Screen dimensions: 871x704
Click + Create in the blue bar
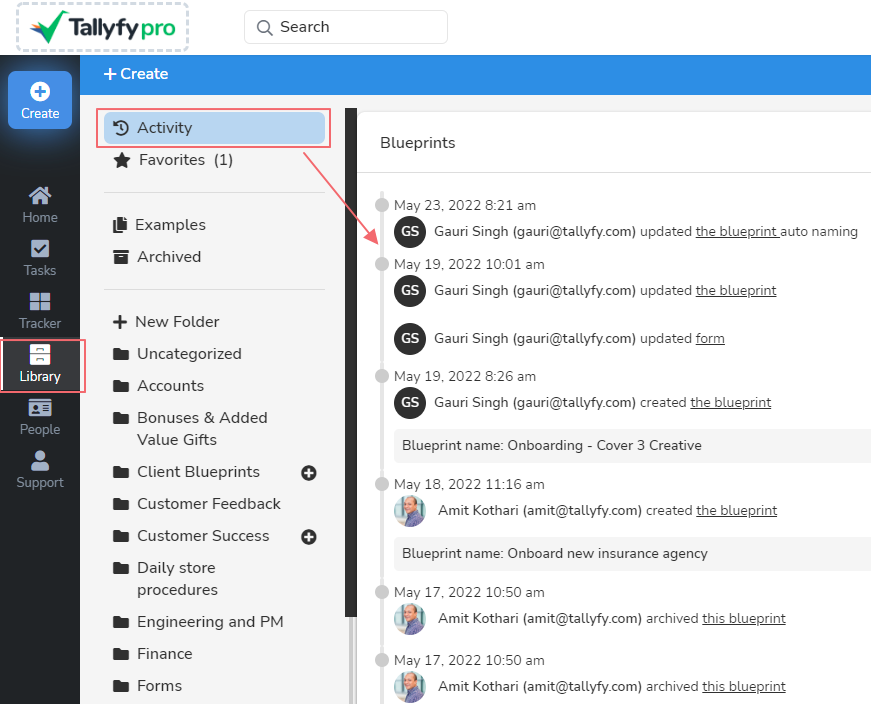[x=136, y=74]
